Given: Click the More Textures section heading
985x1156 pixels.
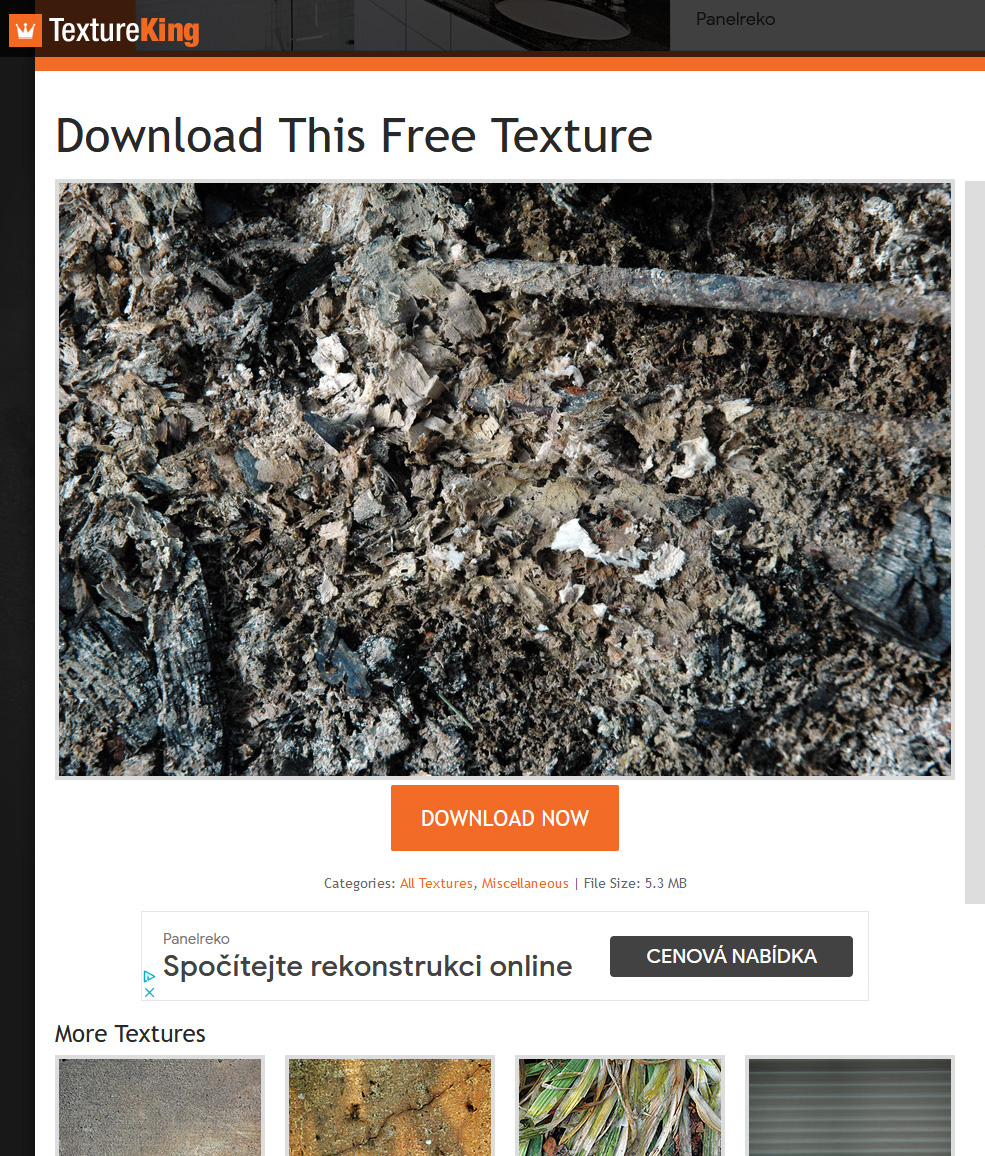Looking at the screenshot, I should click(130, 1034).
